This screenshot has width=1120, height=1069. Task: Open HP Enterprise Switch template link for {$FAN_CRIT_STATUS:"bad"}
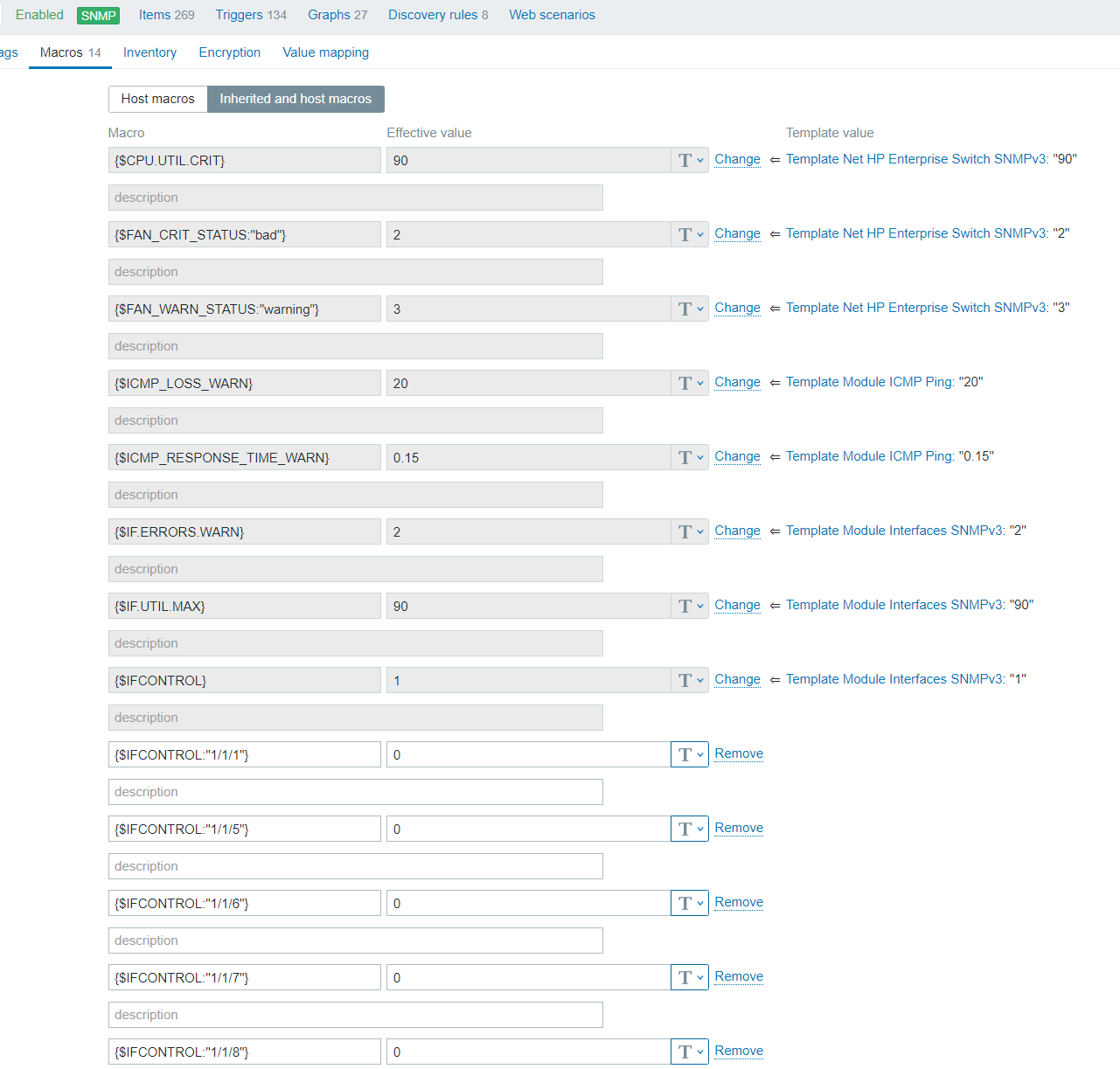pyautogui.click(x=915, y=233)
